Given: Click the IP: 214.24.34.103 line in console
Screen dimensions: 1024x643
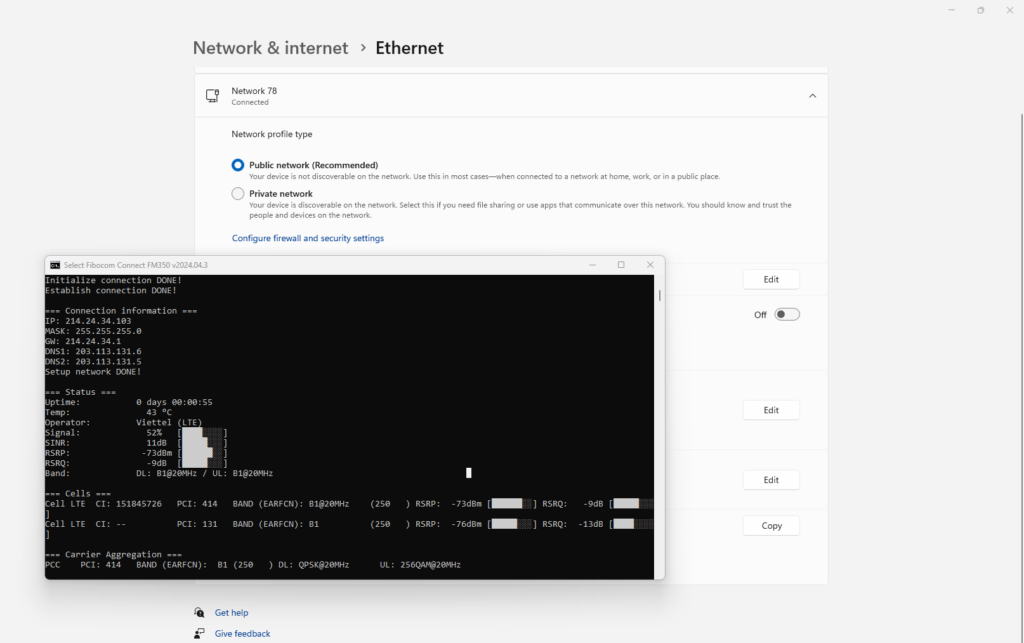Looking at the screenshot, I should [88, 321].
